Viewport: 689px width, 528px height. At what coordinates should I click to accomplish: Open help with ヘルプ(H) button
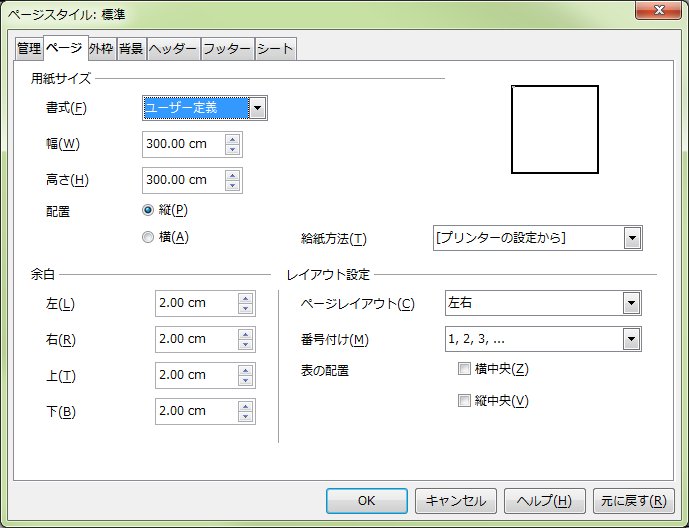[544, 501]
